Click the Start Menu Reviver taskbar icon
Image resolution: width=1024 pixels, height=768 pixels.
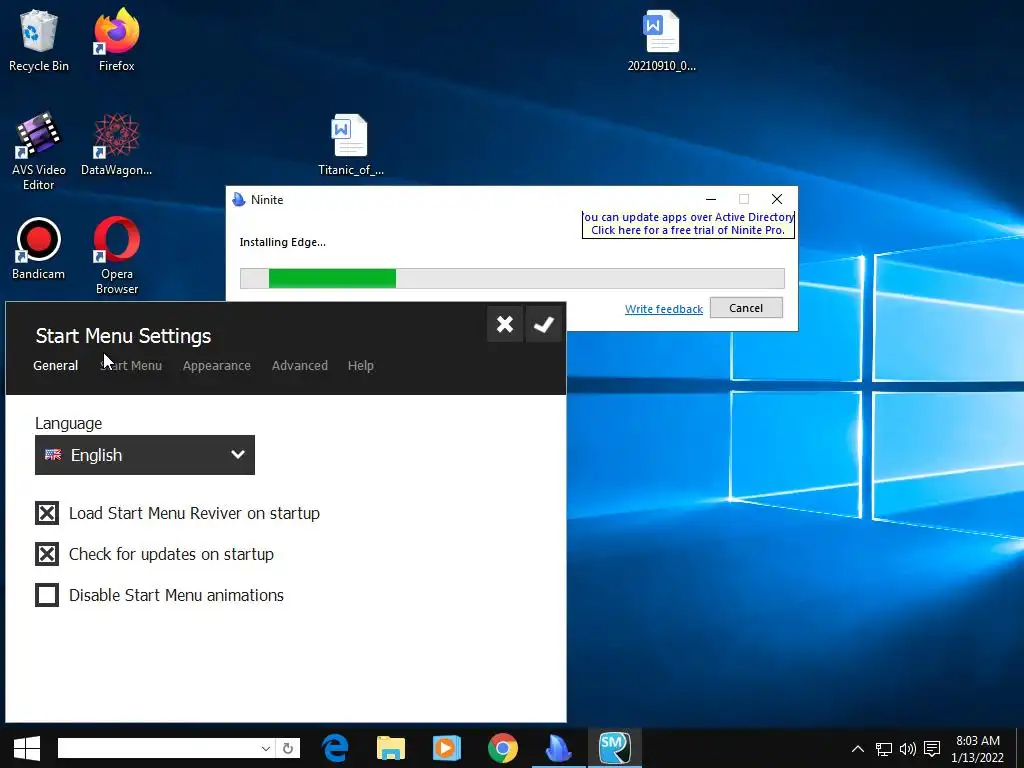(x=615, y=748)
